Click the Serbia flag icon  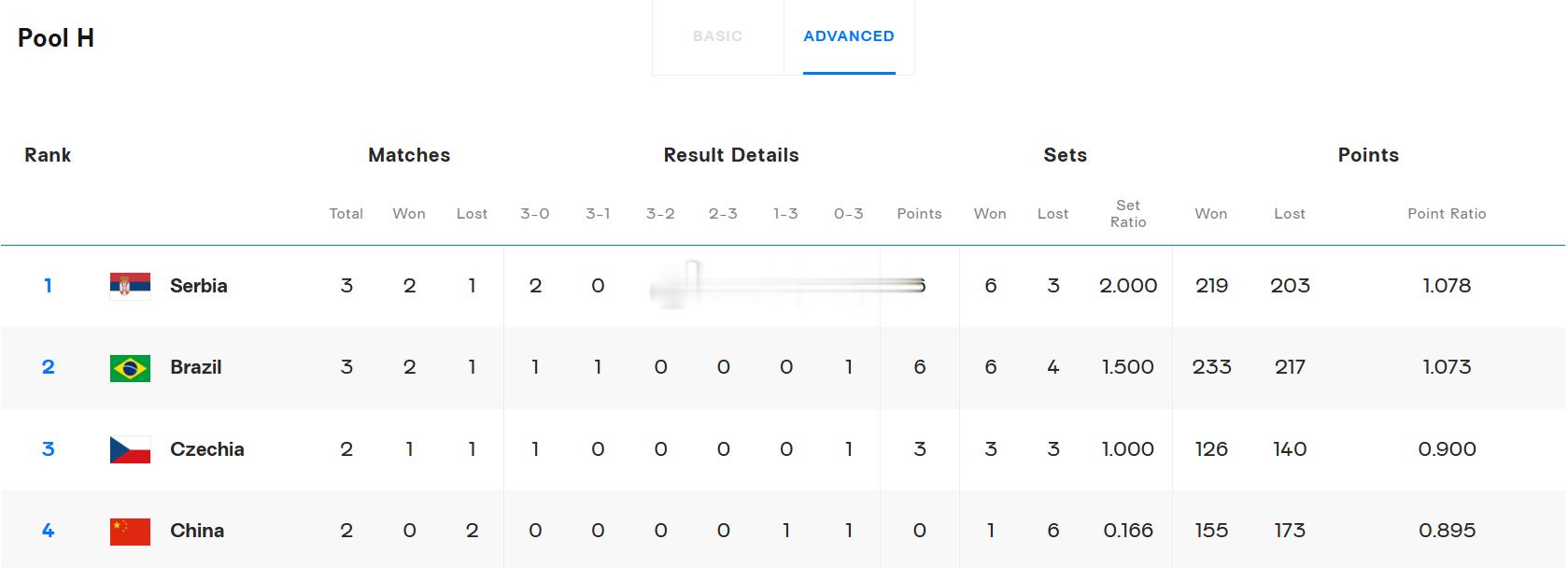(130, 286)
